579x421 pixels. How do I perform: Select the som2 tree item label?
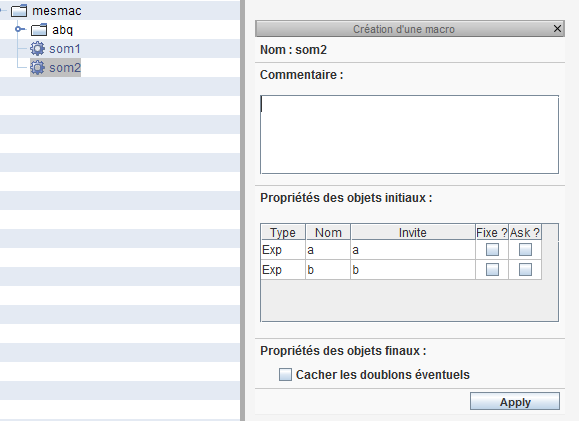click(65, 68)
